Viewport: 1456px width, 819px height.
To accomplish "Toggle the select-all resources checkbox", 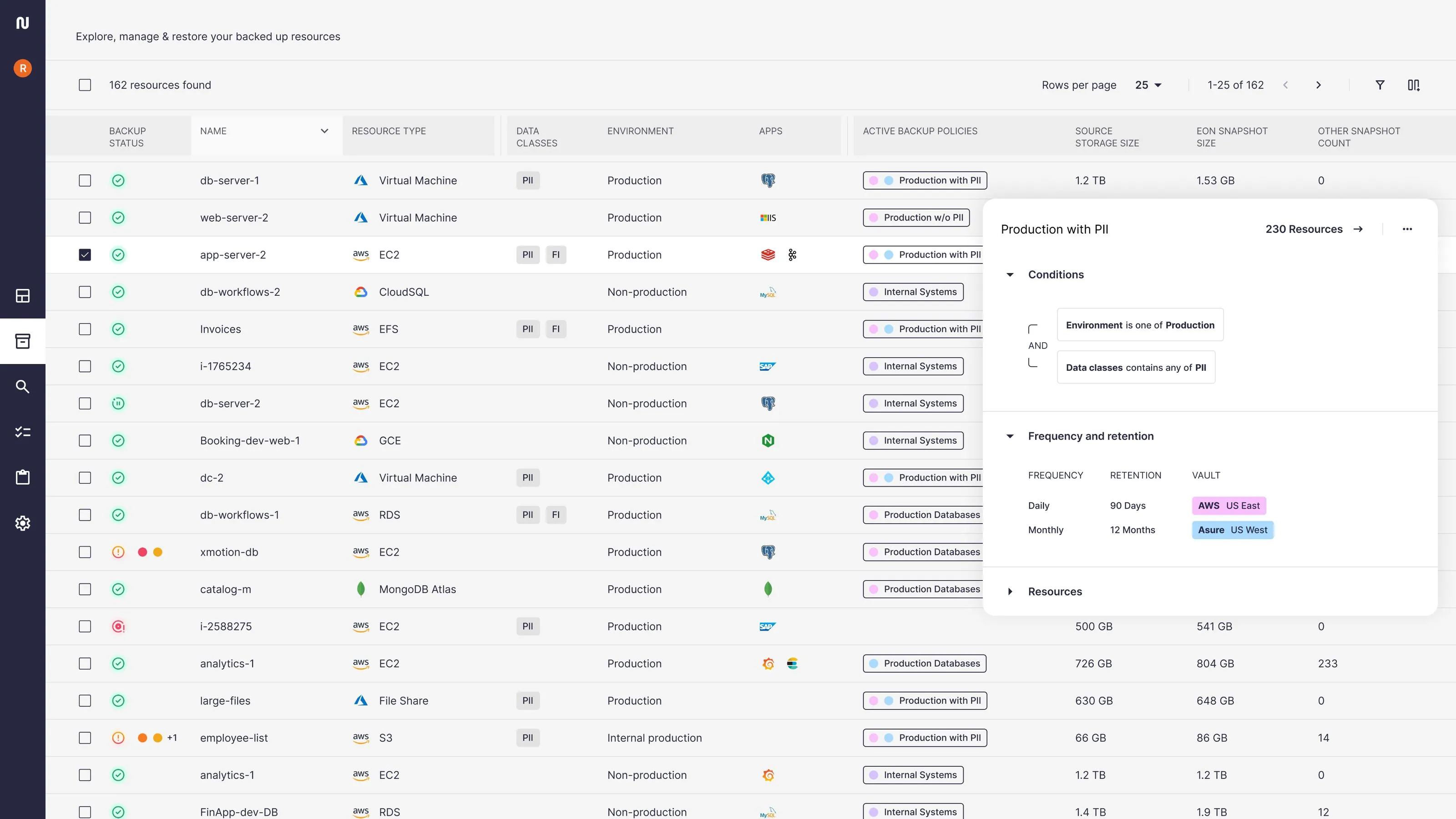I will [85, 85].
